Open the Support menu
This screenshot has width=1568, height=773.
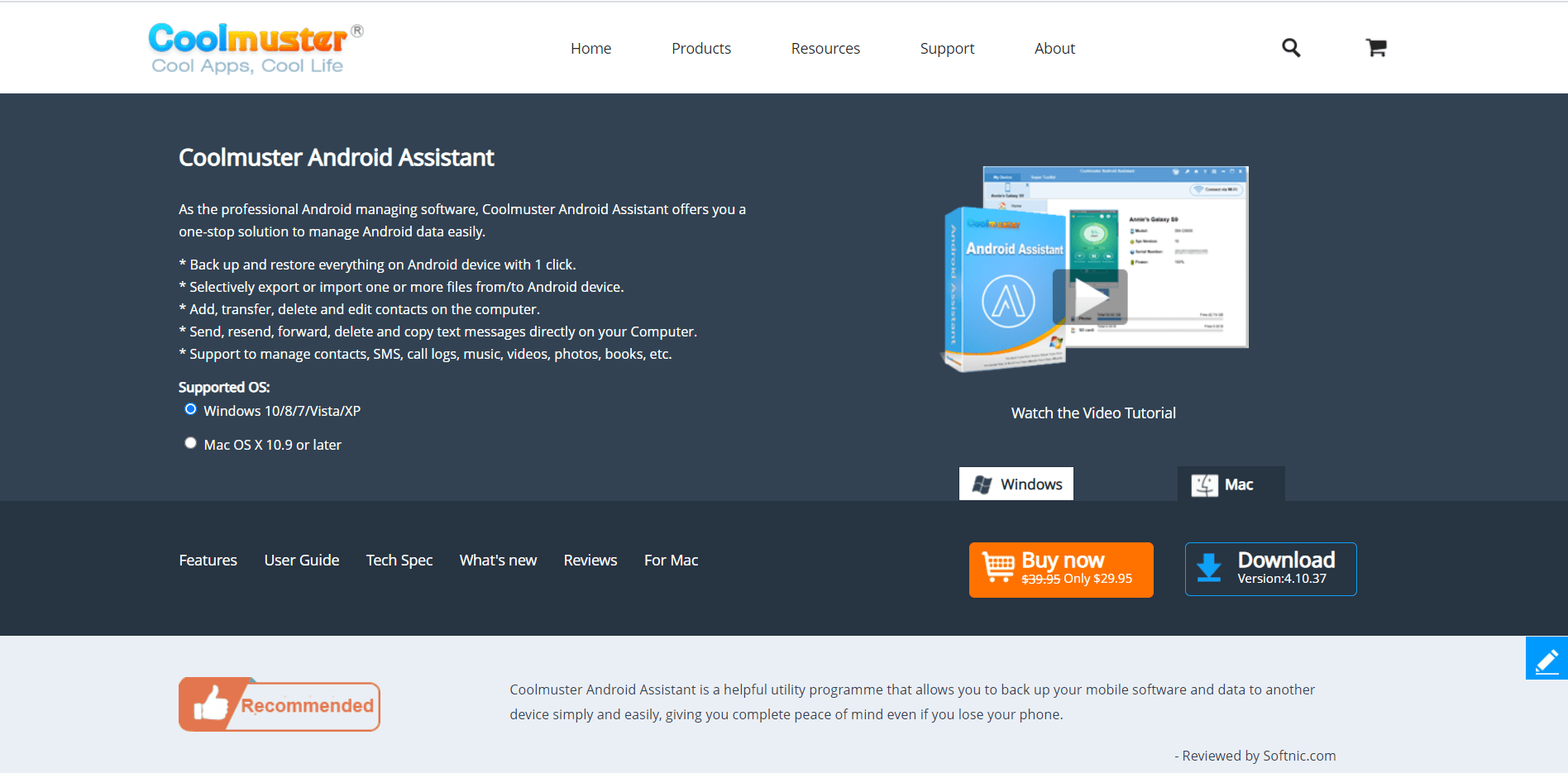point(947,49)
